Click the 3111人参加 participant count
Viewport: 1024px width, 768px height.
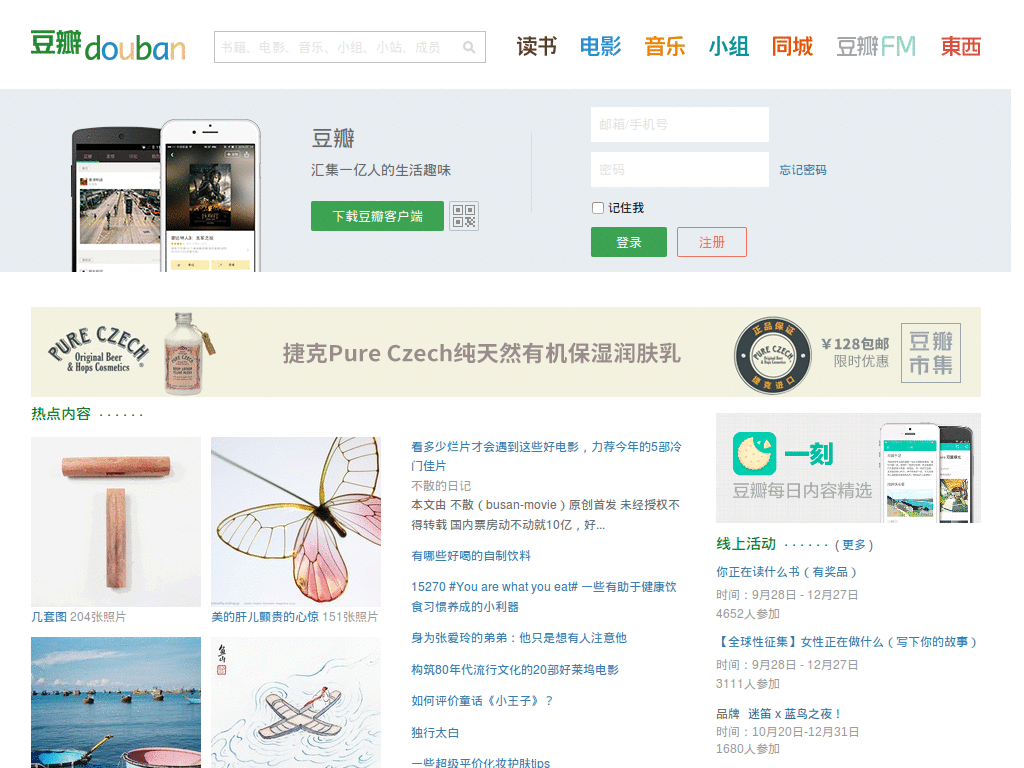(748, 684)
